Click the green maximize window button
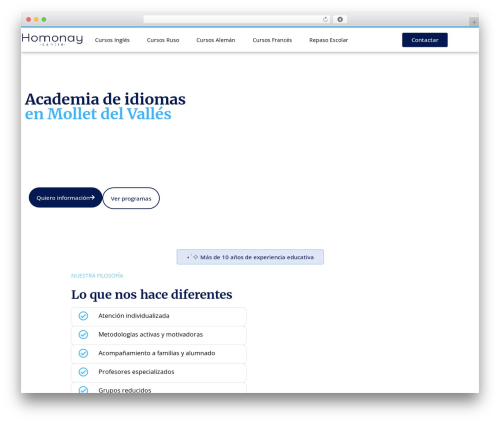500x423 pixels. coord(44,19)
